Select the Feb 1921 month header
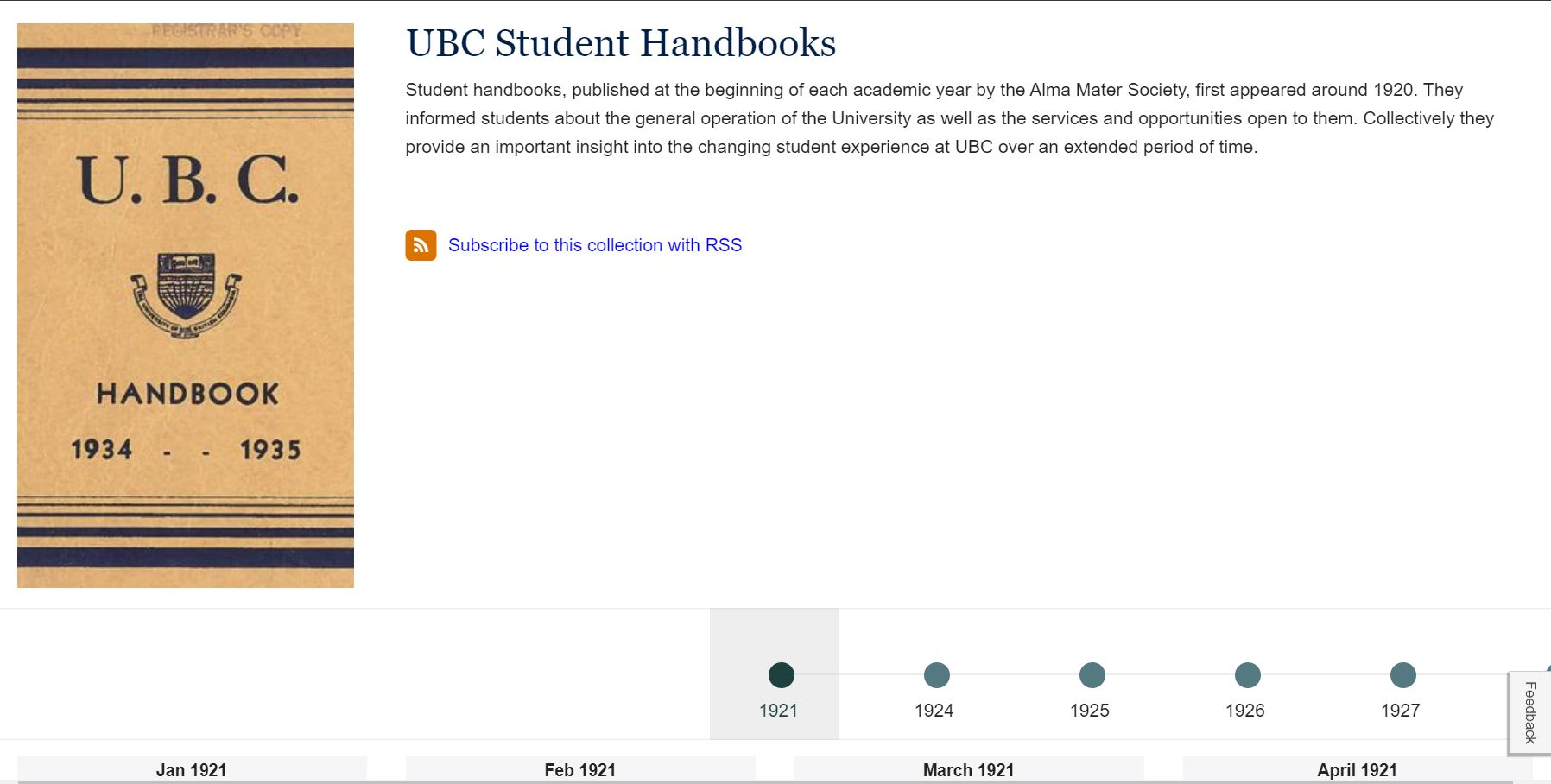The height and width of the screenshot is (784, 1551). (x=579, y=769)
